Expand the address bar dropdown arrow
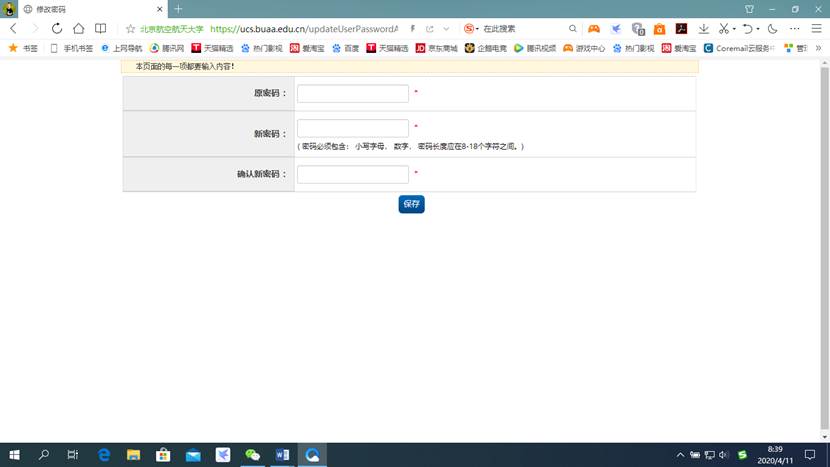The width and height of the screenshot is (830, 467). coord(446,29)
